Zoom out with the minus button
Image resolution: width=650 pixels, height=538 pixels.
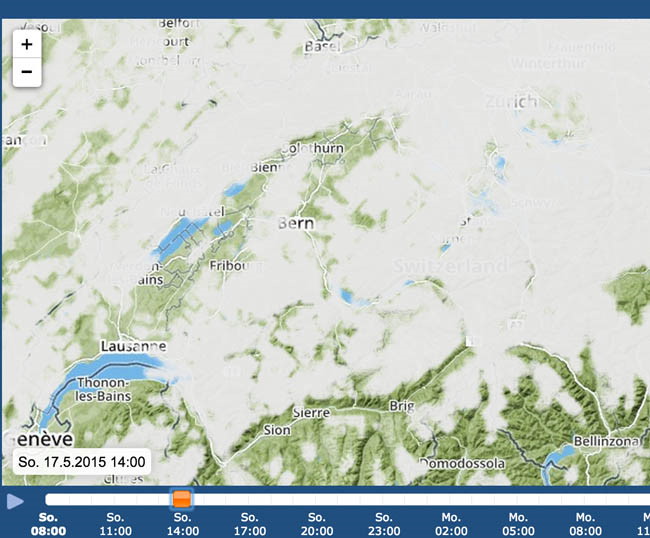pyautogui.click(x=27, y=72)
